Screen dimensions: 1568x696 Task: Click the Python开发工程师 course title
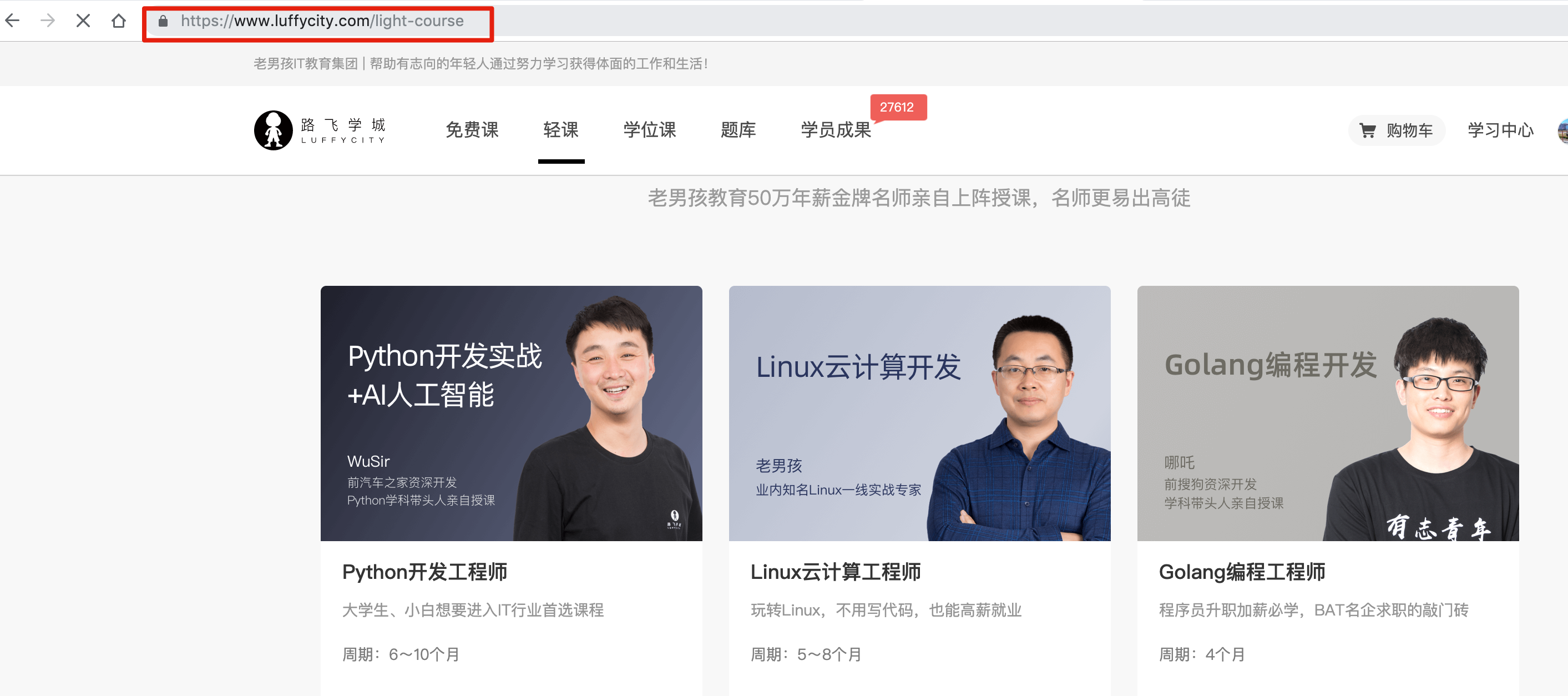click(424, 572)
